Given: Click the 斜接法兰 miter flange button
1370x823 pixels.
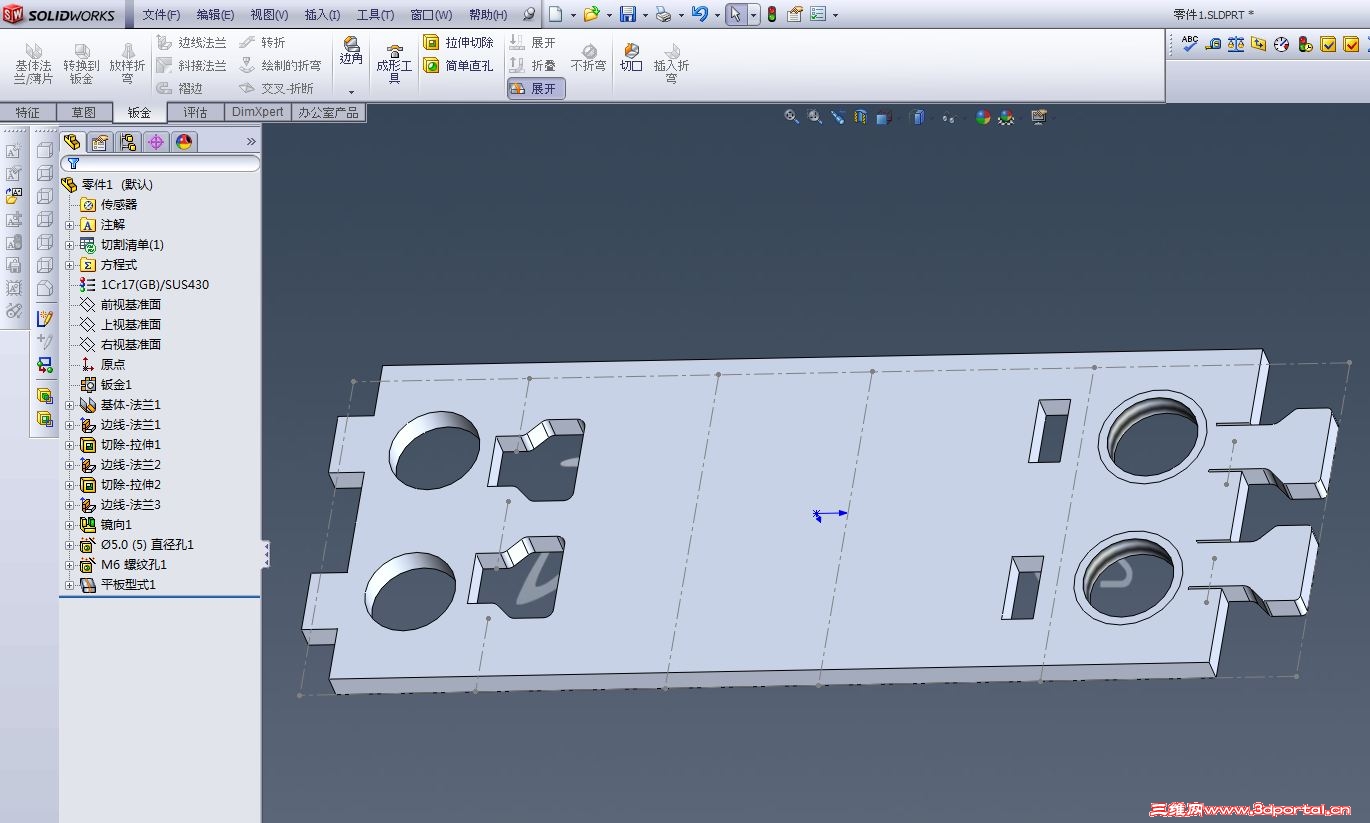Looking at the screenshot, I should [191, 66].
